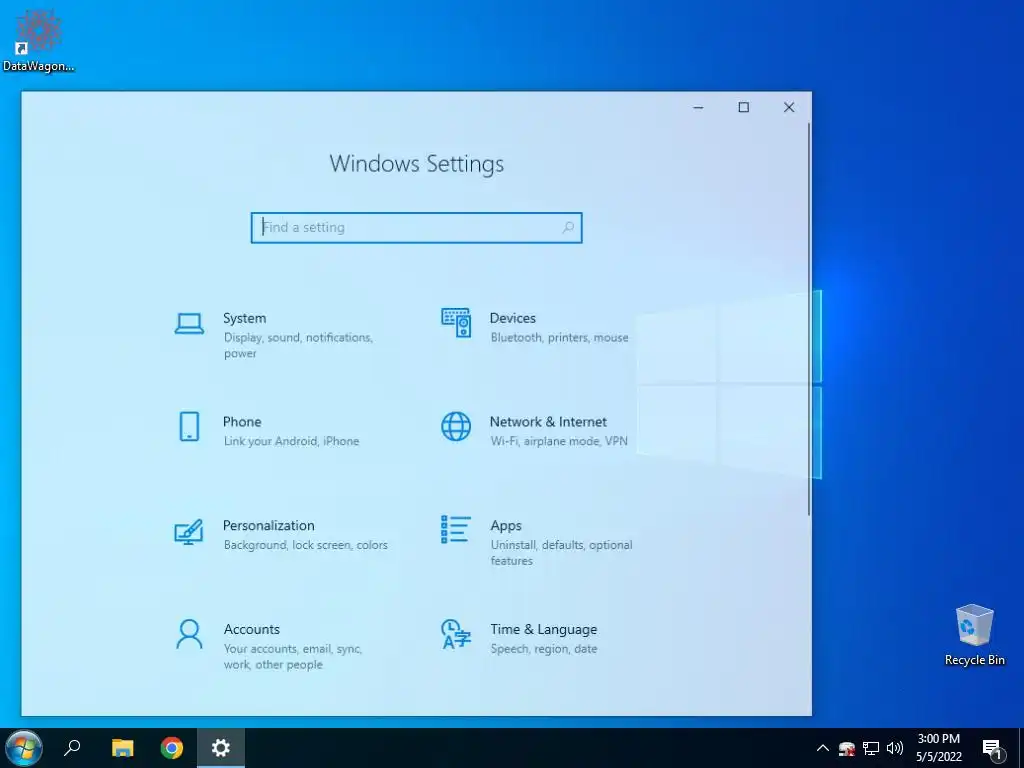Open the Phone settings title link
Viewport: 1024px width, 768px height.
click(x=242, y=422)
